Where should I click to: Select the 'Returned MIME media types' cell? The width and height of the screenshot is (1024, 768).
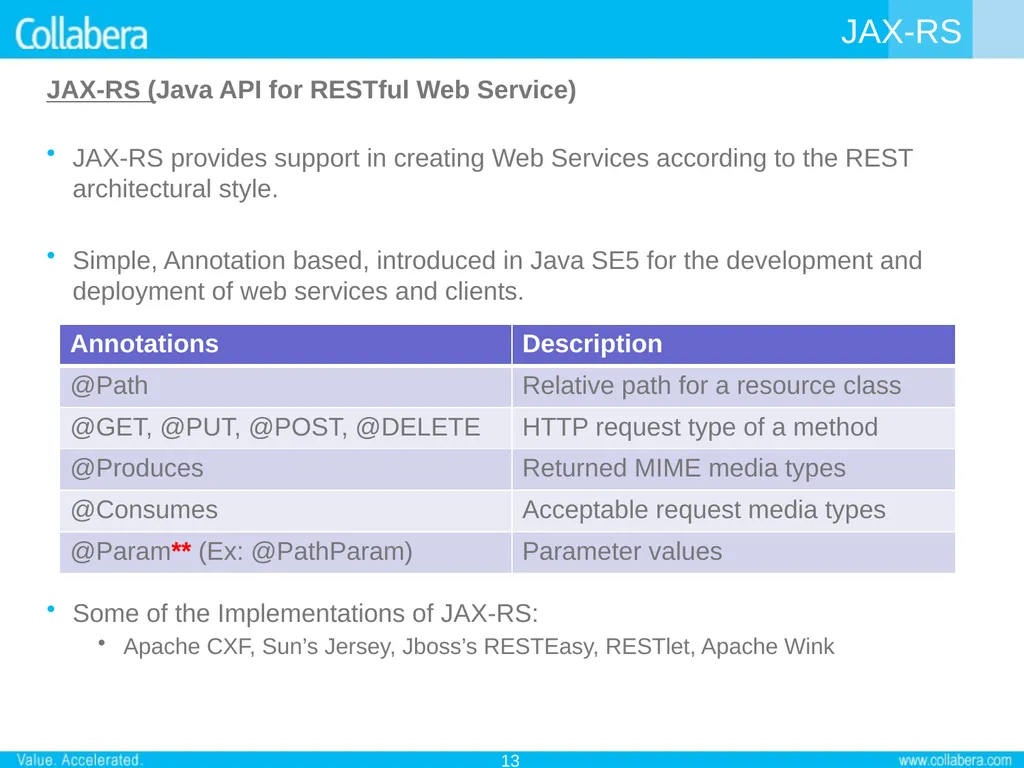(x=733, y=469)
